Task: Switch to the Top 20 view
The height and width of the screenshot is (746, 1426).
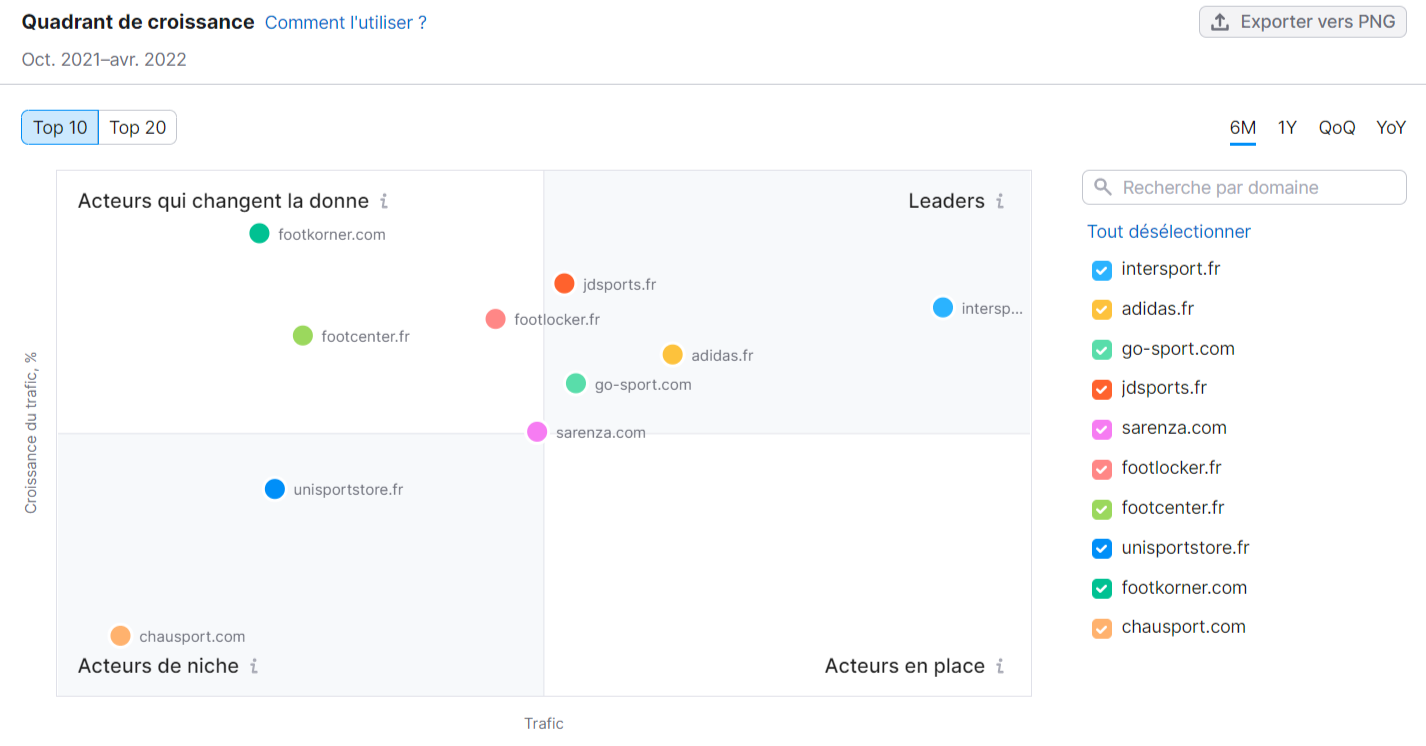Action: (x=136, y=127)
